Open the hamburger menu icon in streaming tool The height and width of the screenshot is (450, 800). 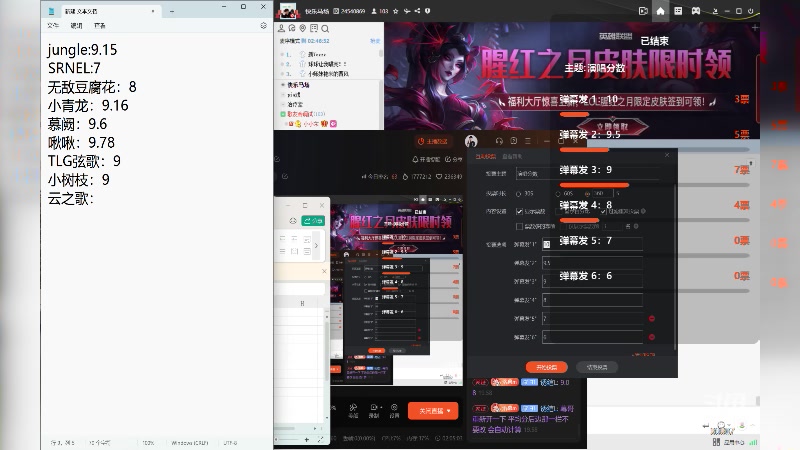(528, 141)
